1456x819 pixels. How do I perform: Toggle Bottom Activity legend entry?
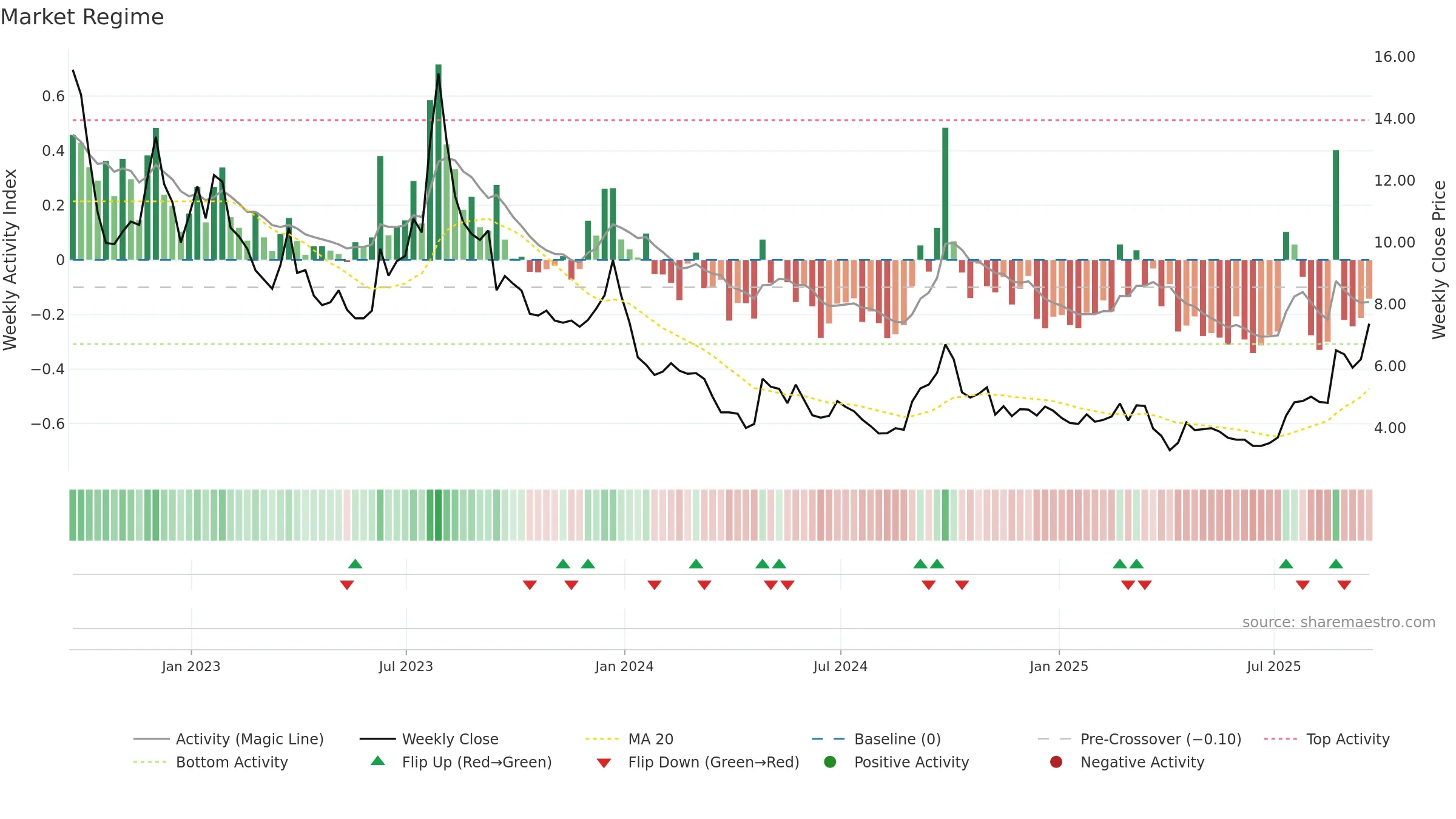[x=211, y=762]
